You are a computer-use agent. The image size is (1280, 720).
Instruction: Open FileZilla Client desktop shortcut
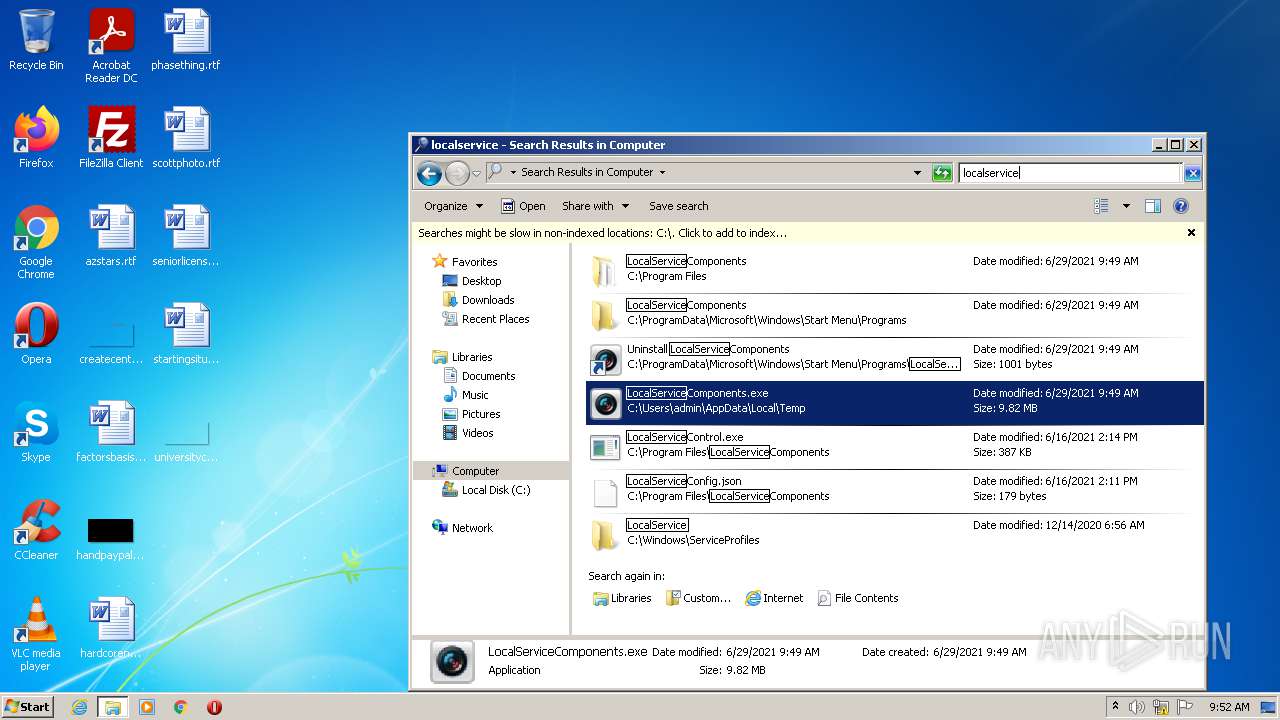(111, 138)
